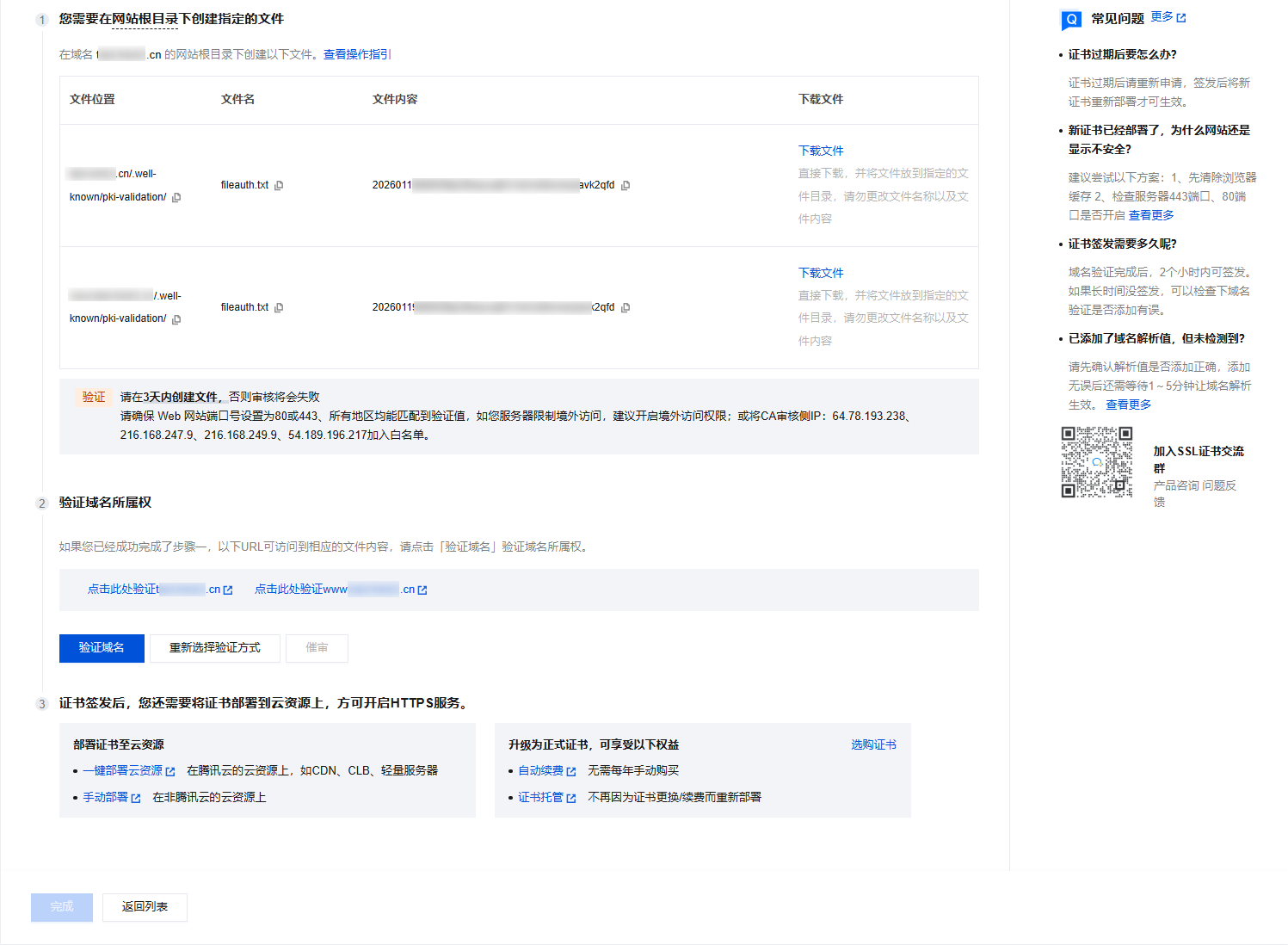Copy file path in second table row
The height and width of the screenshot is (945, 1288).
point(176,320)
